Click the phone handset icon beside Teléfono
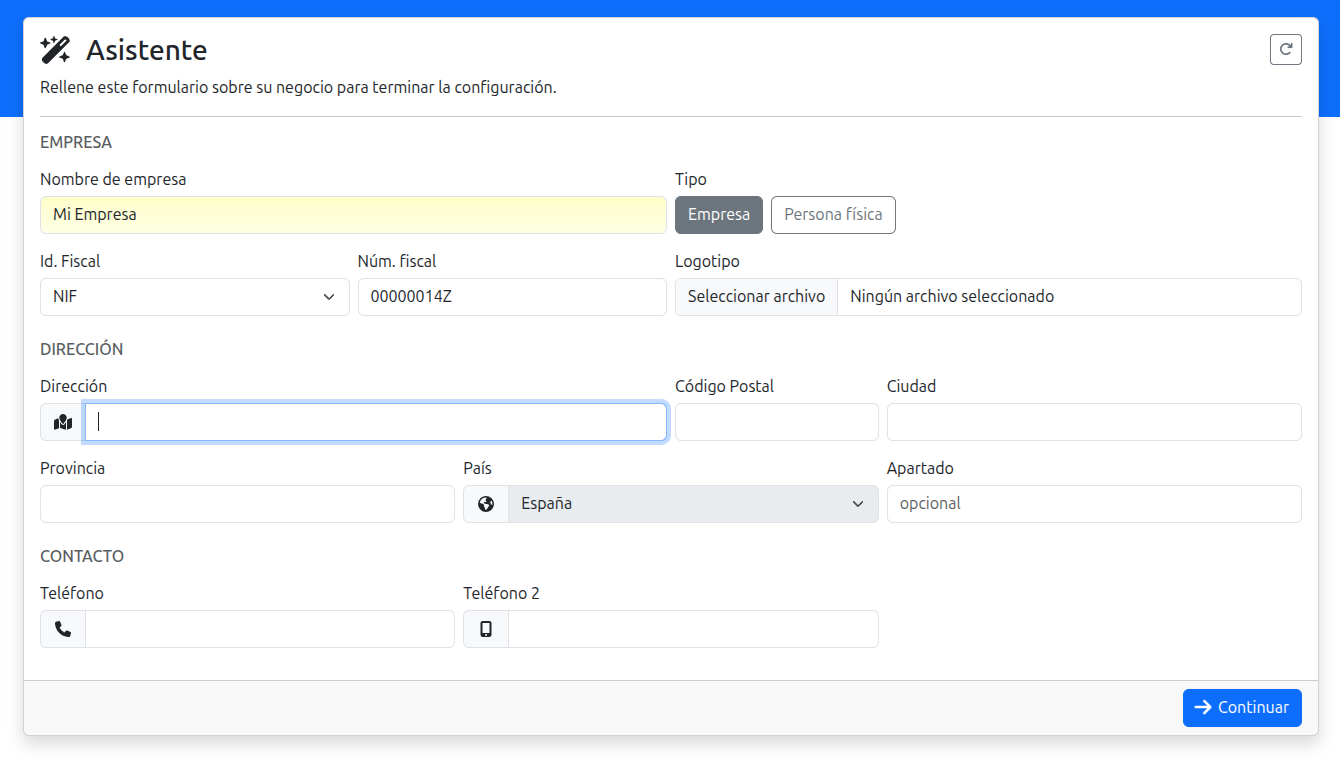This screenshot has height=759, width=1340. coord(63,629)
